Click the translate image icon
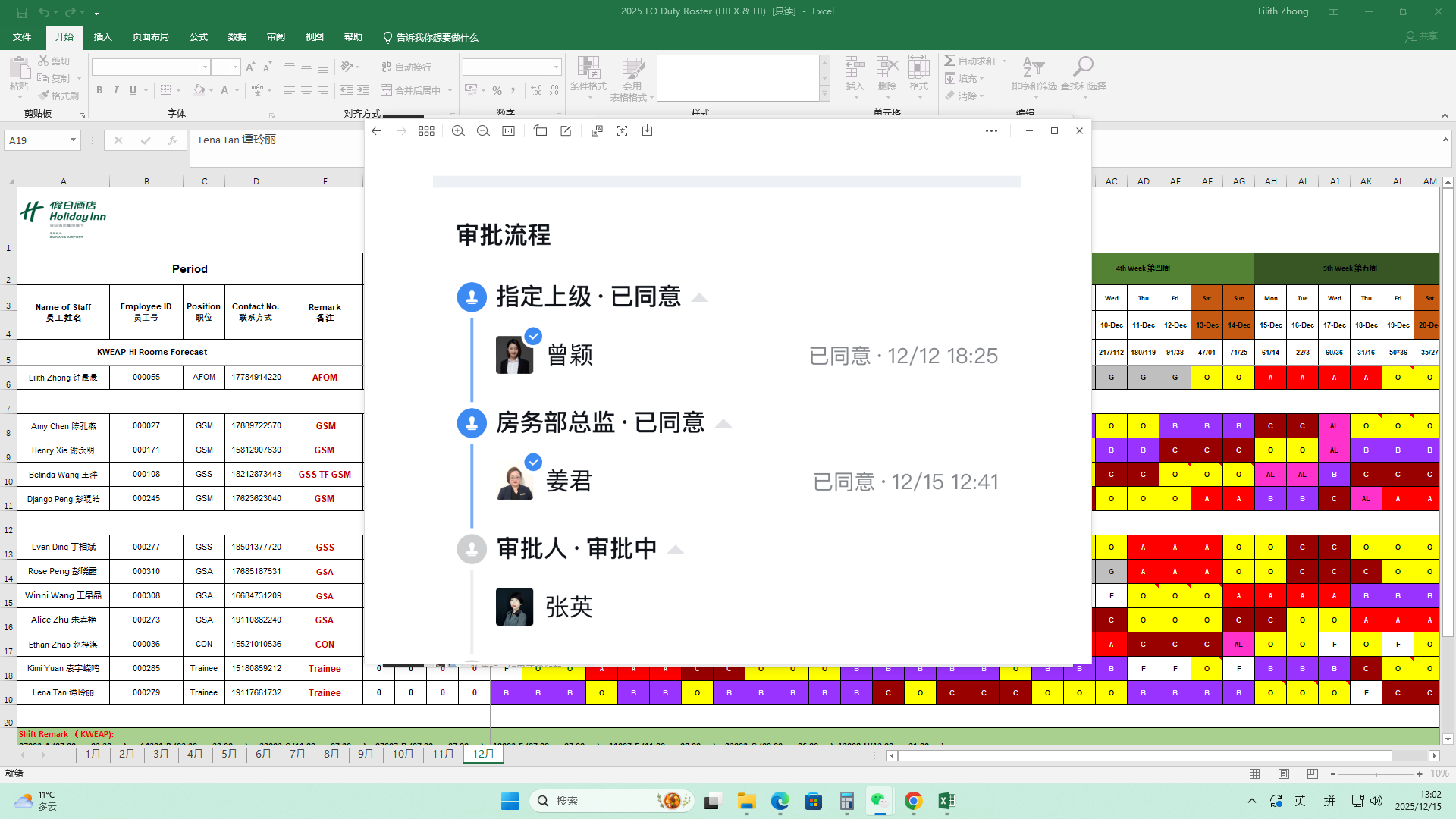The image size is (1456, 819). coord(597,131)
